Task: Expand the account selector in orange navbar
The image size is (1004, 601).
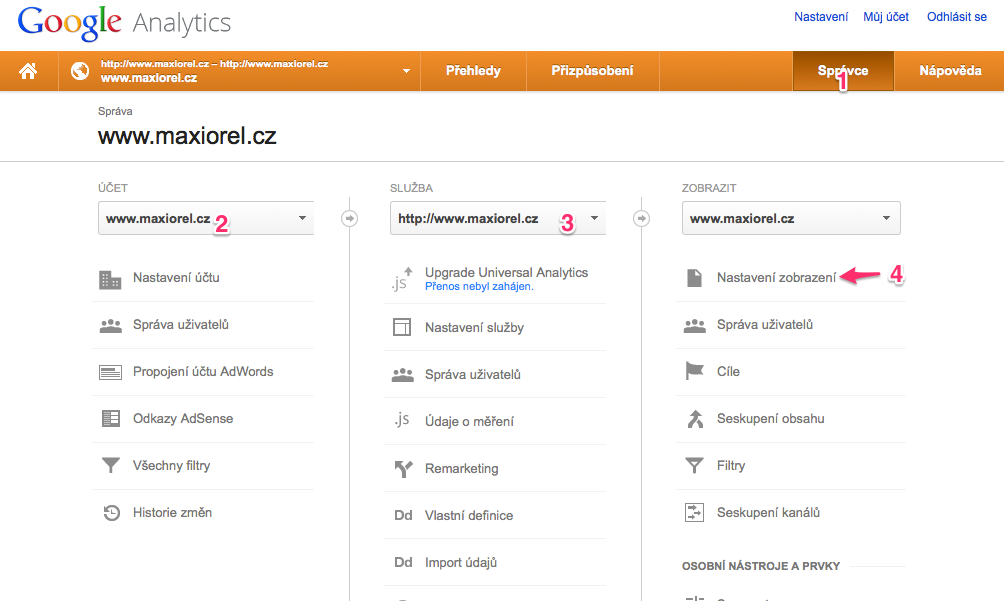Action: tap(406, 71)
